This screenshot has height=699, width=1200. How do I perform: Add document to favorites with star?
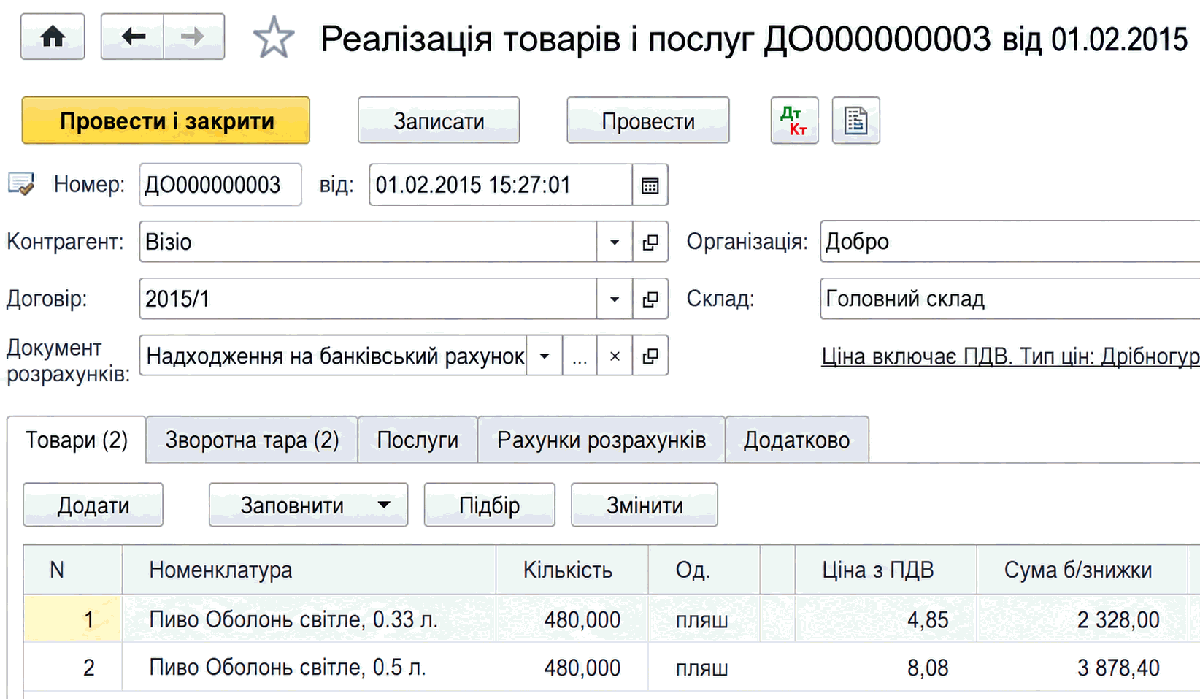[x=273, y=38]
